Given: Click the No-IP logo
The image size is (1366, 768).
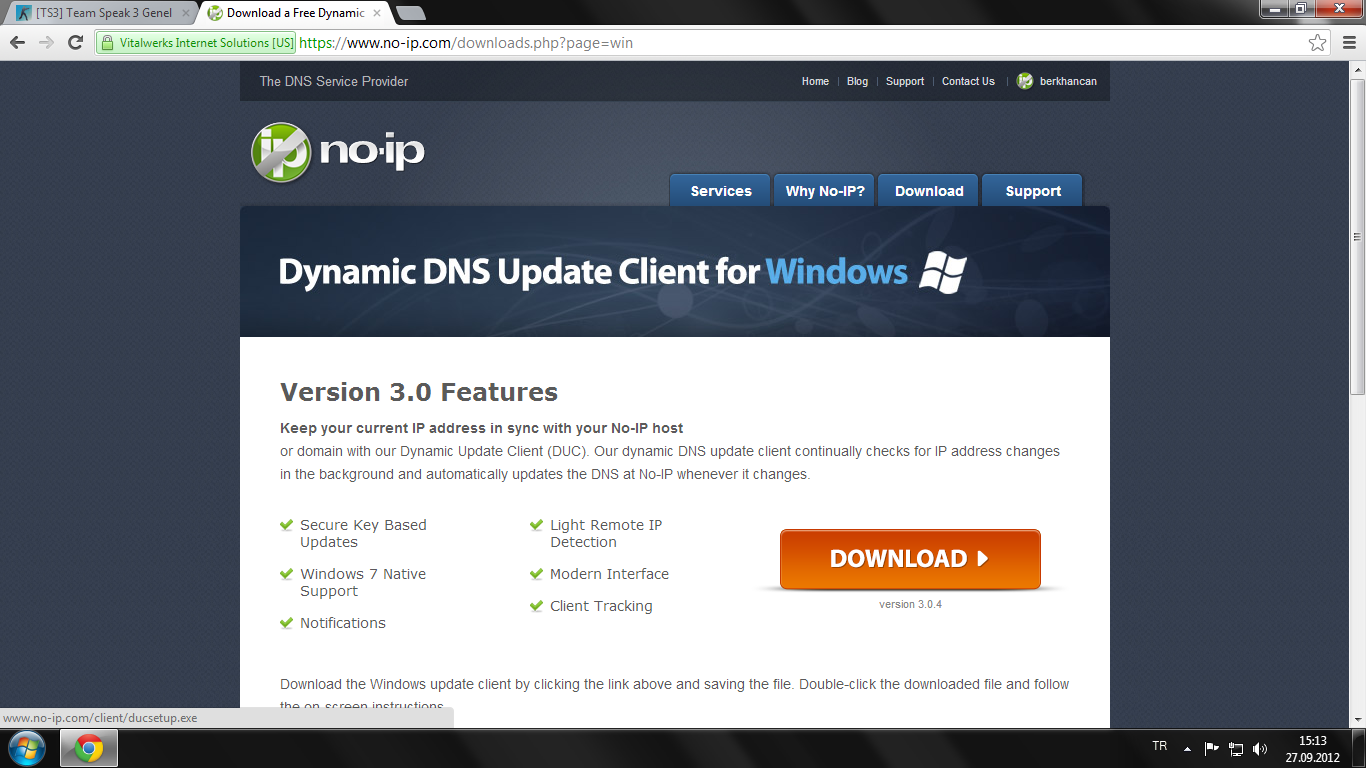Looking at the screenshot, I should click(x=337, y=152).
